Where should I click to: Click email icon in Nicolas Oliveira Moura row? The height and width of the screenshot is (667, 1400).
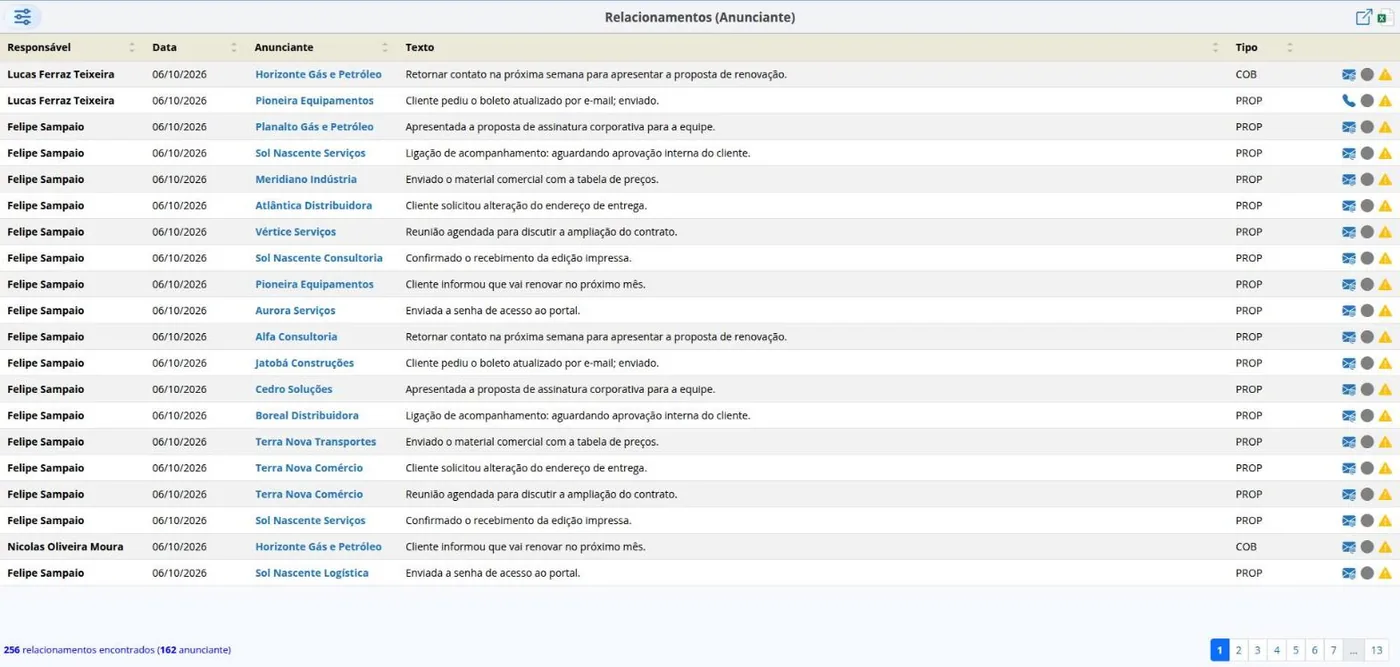coord(1349,547)
